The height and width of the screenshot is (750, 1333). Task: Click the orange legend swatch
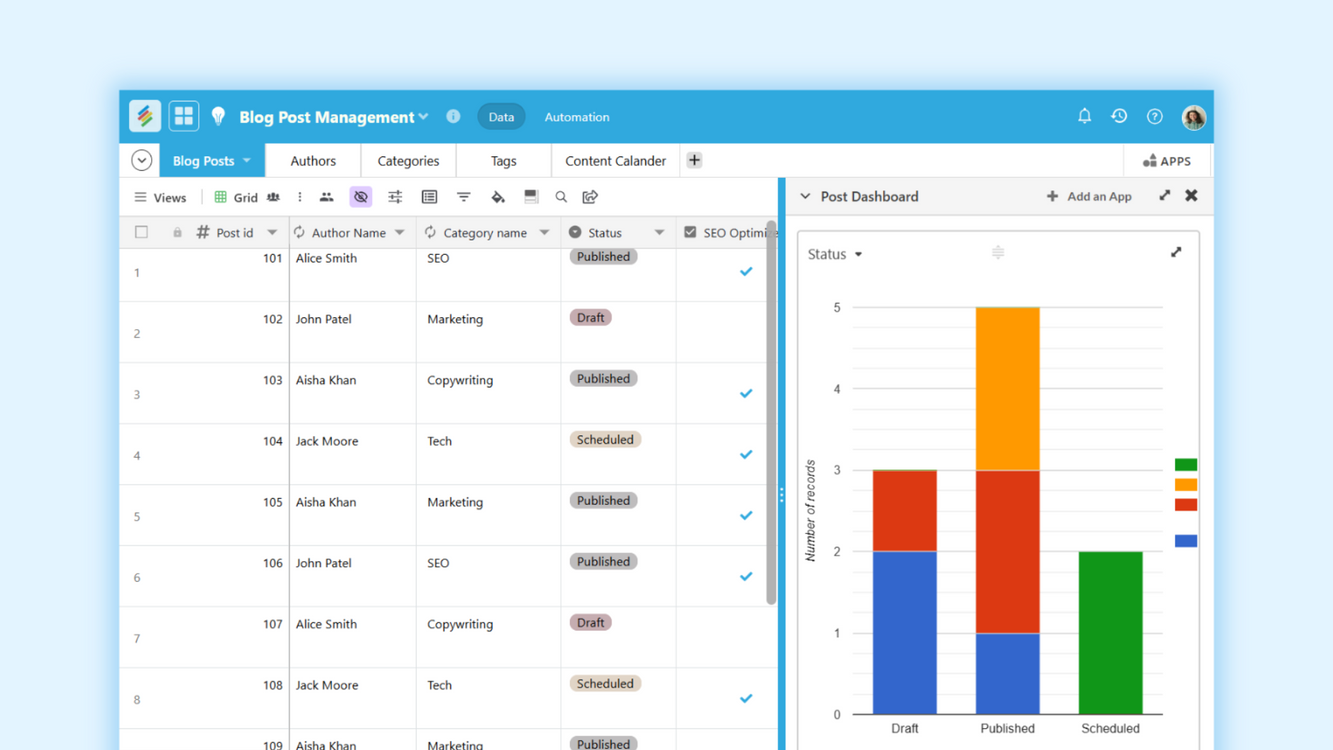pyautogui.click(x=1186, y=485)
